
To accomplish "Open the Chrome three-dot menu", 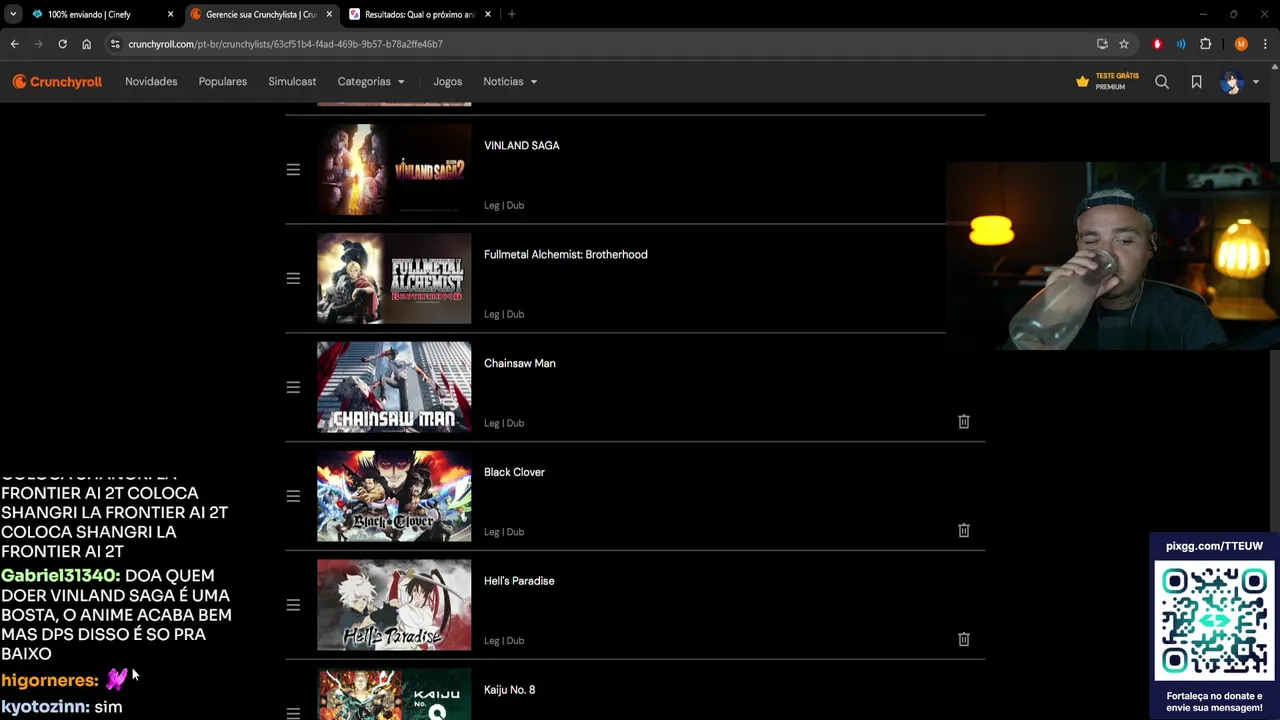I will click(x=1265, y=44).
